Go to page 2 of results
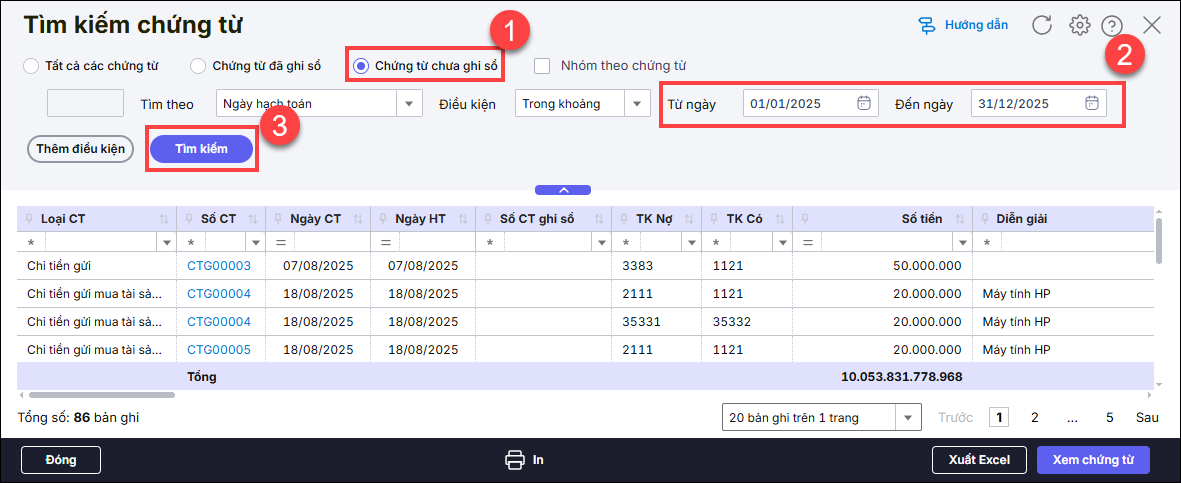1181x483 pixels. pyautogui.click(x=1034, y=417)
